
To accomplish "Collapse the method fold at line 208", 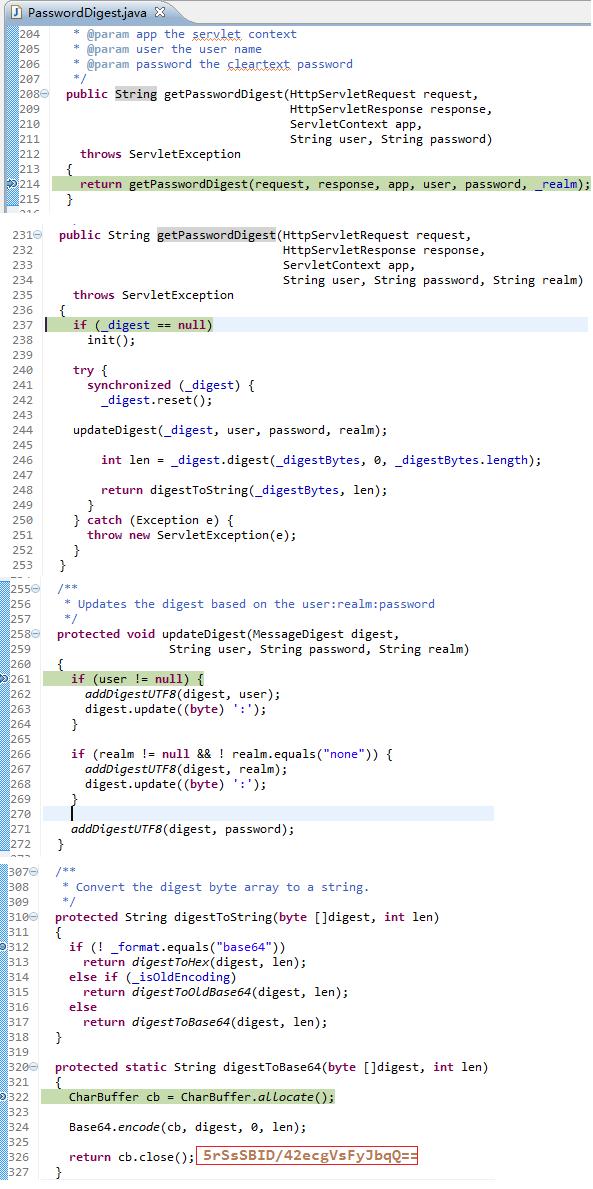I will [x=45, y=94].
